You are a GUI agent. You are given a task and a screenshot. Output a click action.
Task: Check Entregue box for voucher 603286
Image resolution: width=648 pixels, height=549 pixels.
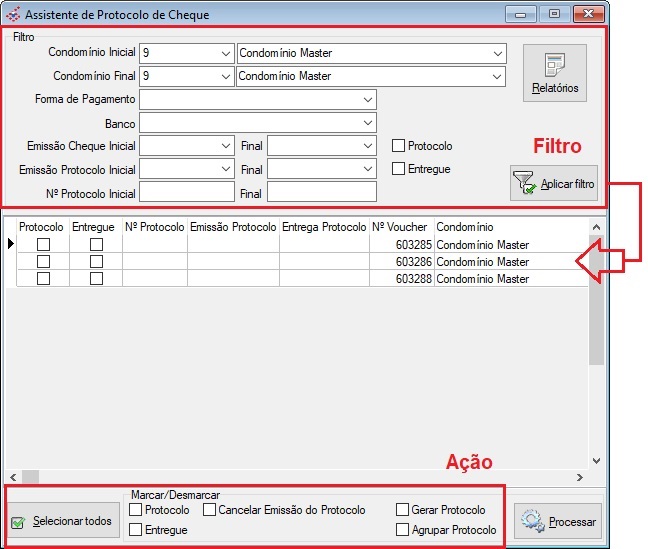point(96,262)
